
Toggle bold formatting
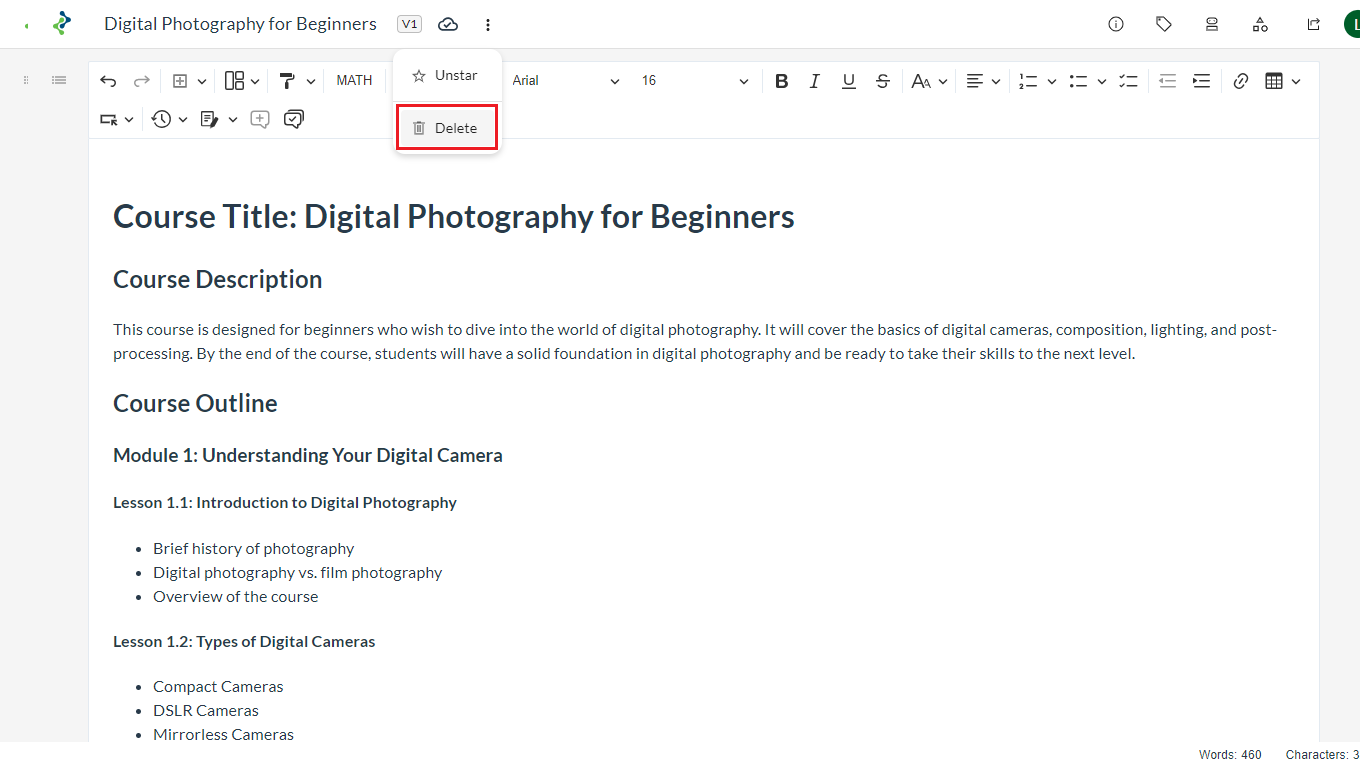point(782,81)
